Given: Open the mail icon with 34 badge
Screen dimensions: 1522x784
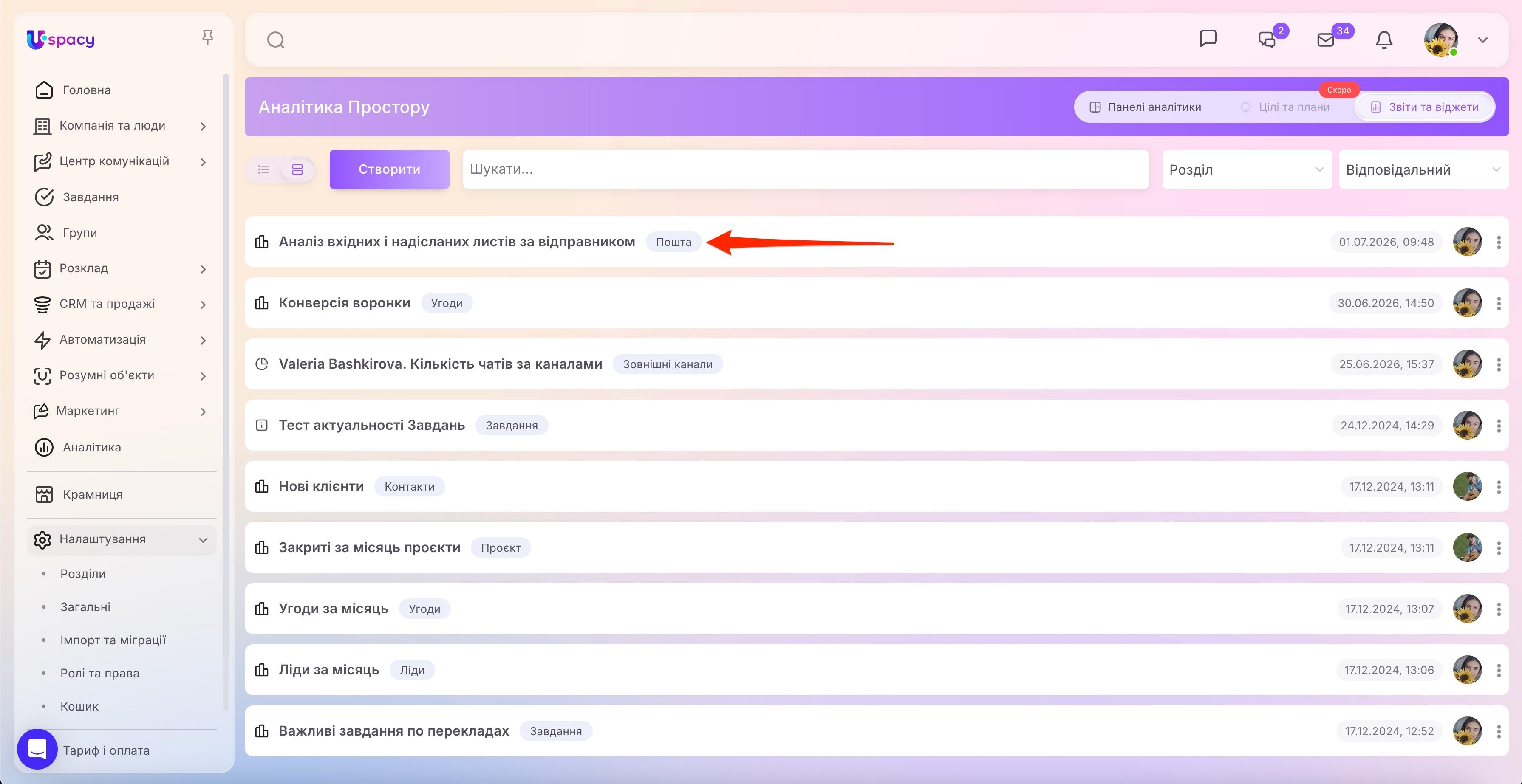Looking at the screenshot, I should [x=1326, y=39].
